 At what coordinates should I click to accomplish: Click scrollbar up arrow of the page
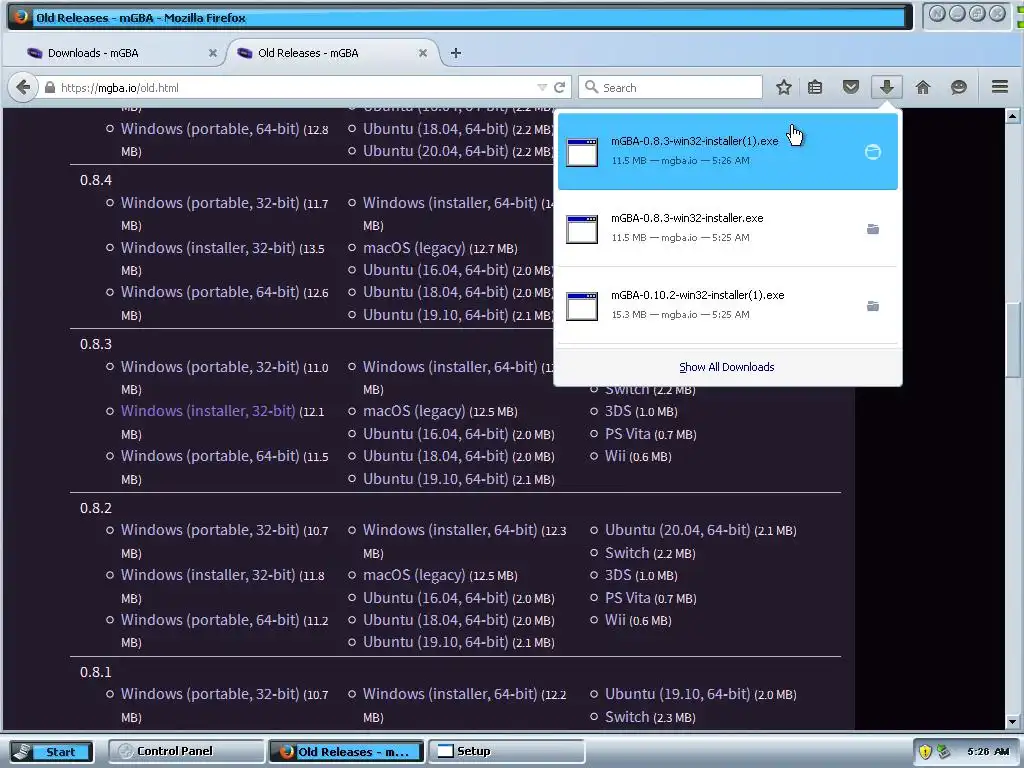coord(1012,116)
